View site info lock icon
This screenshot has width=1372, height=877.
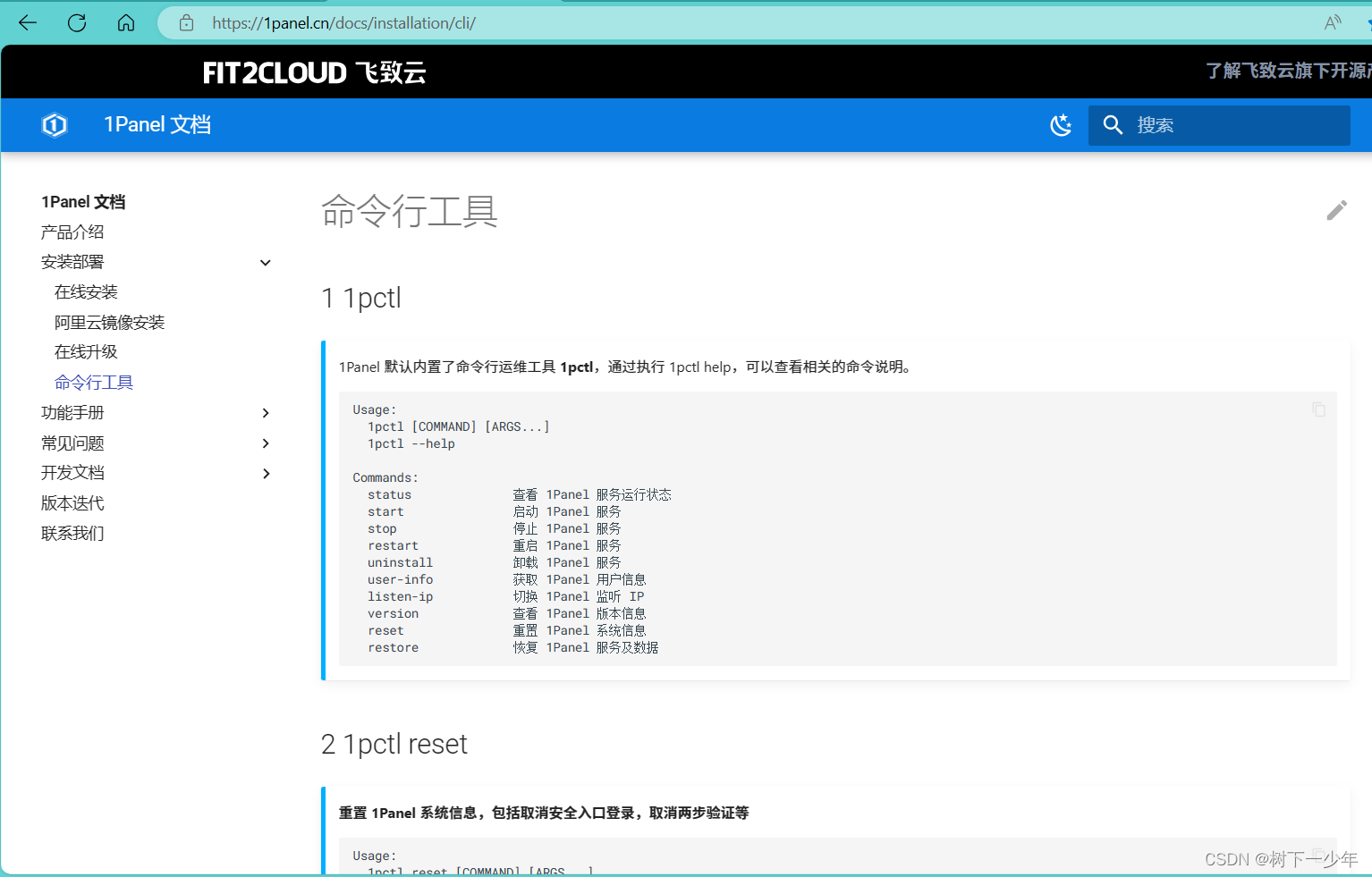186,23
